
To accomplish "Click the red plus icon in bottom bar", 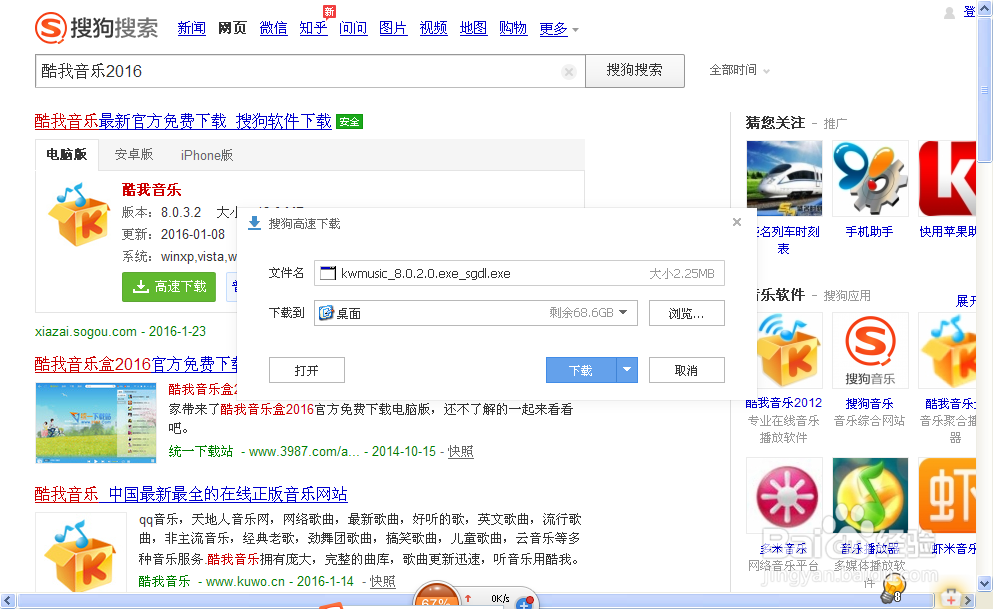I will click(x=951, y=598).
